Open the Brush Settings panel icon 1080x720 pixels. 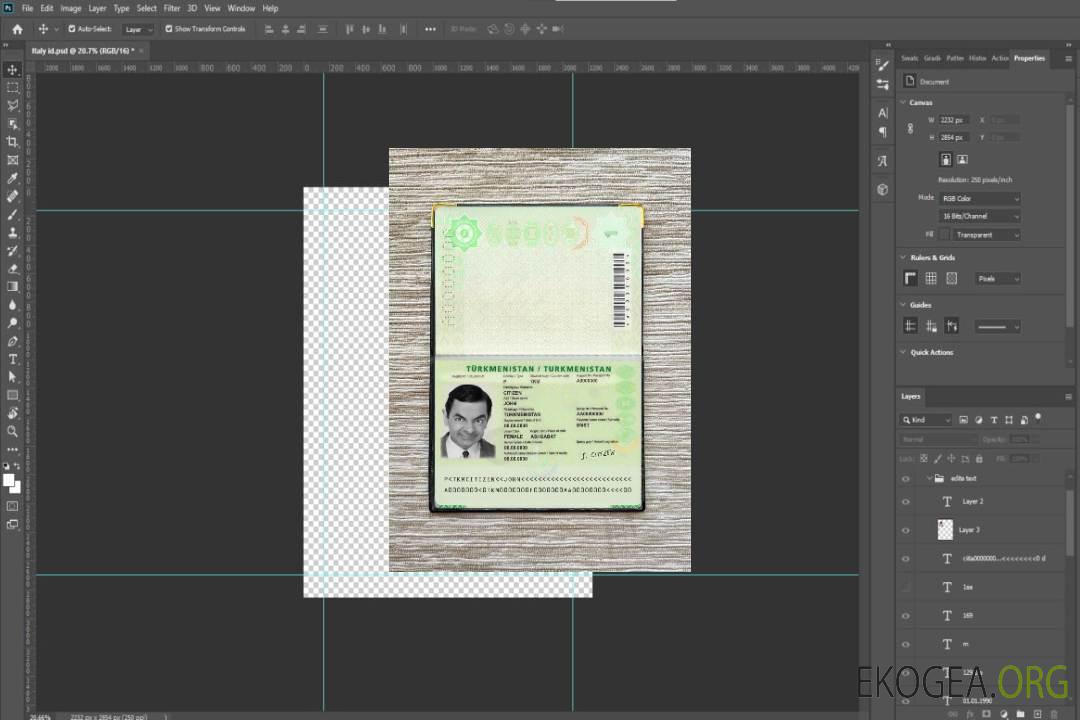883,84
